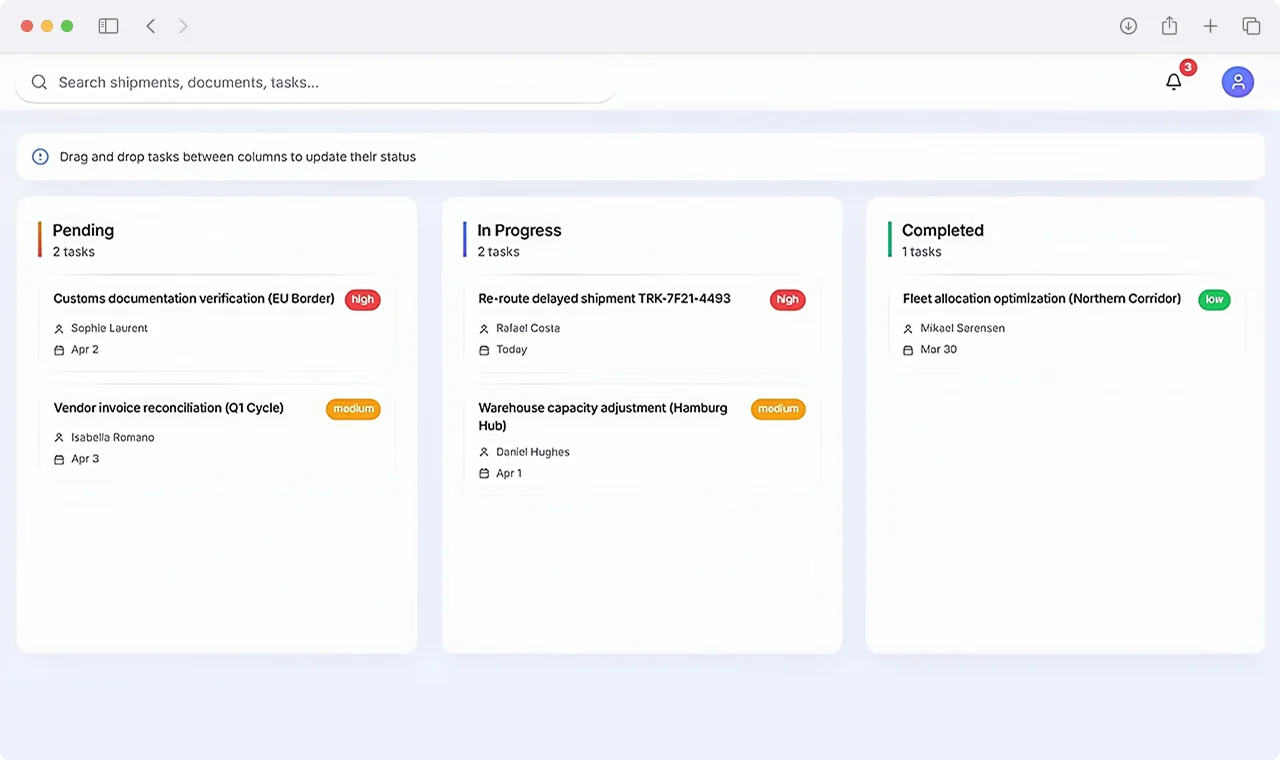Open the Warehouse capacity adjustment task
Viewport: 1280px width, 760px height.
[642, 441]
